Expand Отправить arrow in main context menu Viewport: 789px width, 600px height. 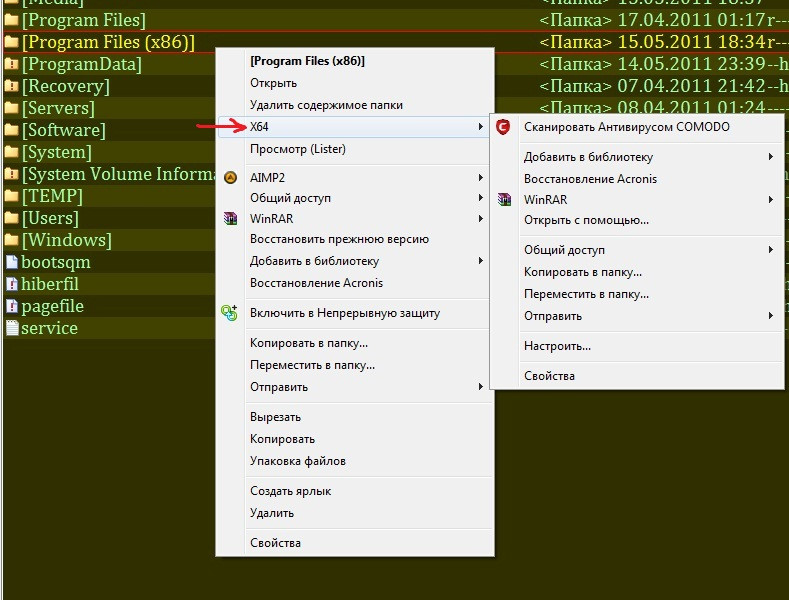point(481,387)
